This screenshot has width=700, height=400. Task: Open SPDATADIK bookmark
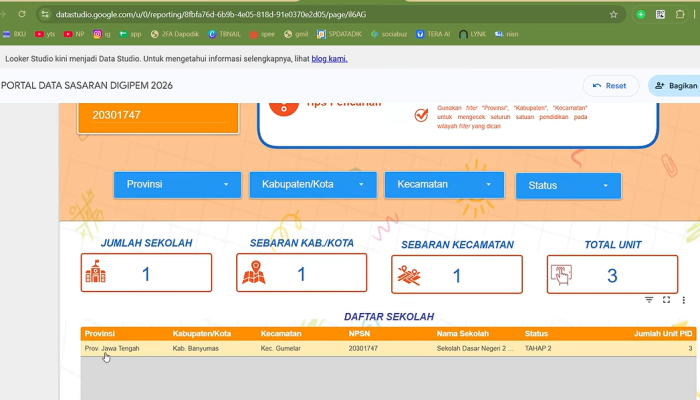[x=339, y=34]
